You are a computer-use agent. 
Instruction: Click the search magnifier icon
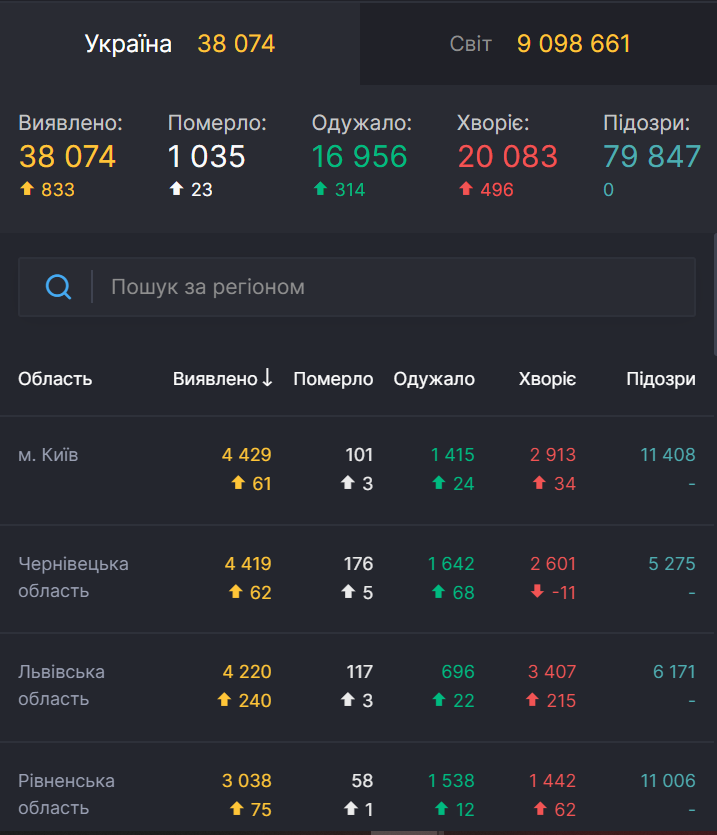(x=58, y=287)
